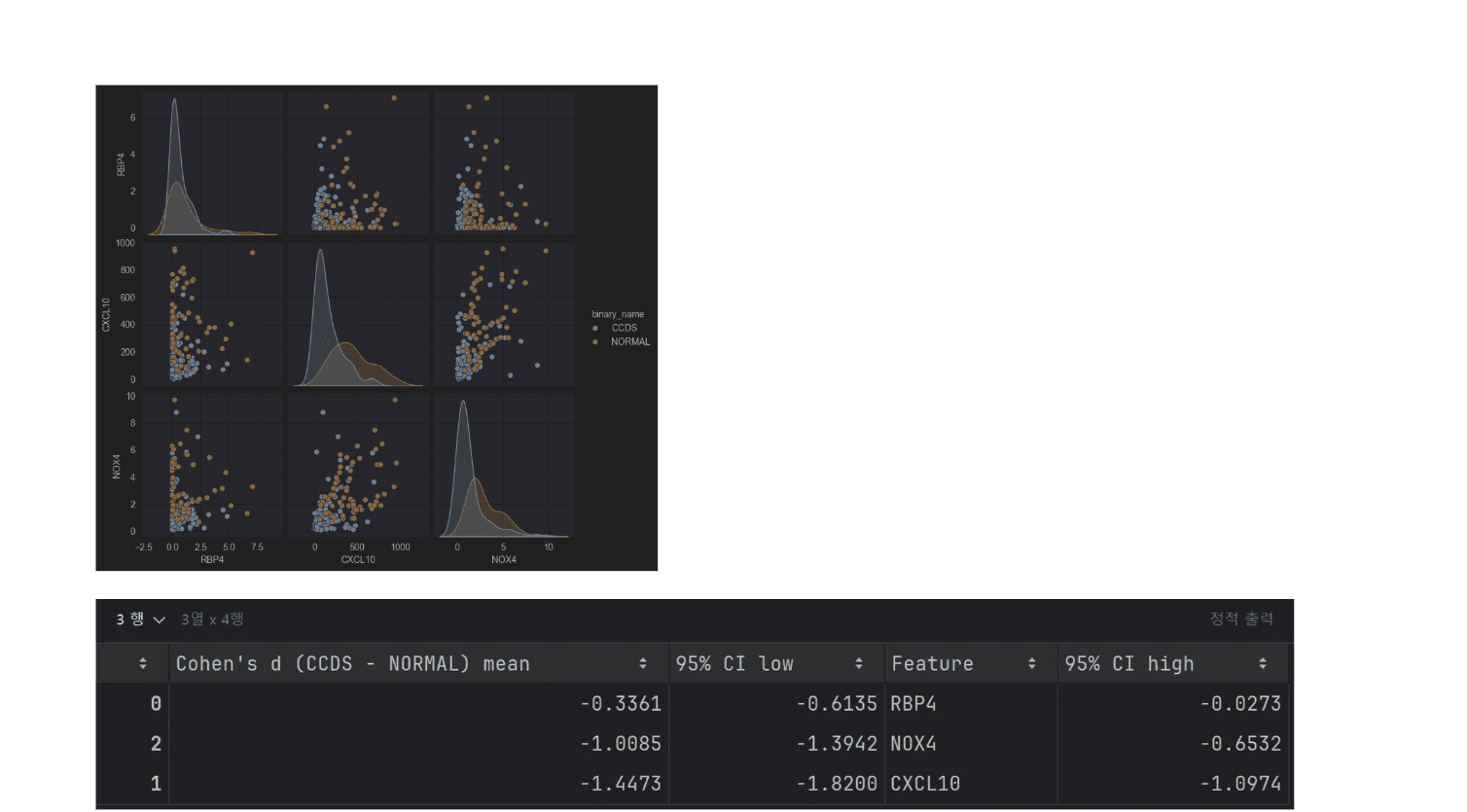The image size is (1467, 812).
Task: Click the -1.0085 Cohen's d value
Action: (x=621, y=743)
